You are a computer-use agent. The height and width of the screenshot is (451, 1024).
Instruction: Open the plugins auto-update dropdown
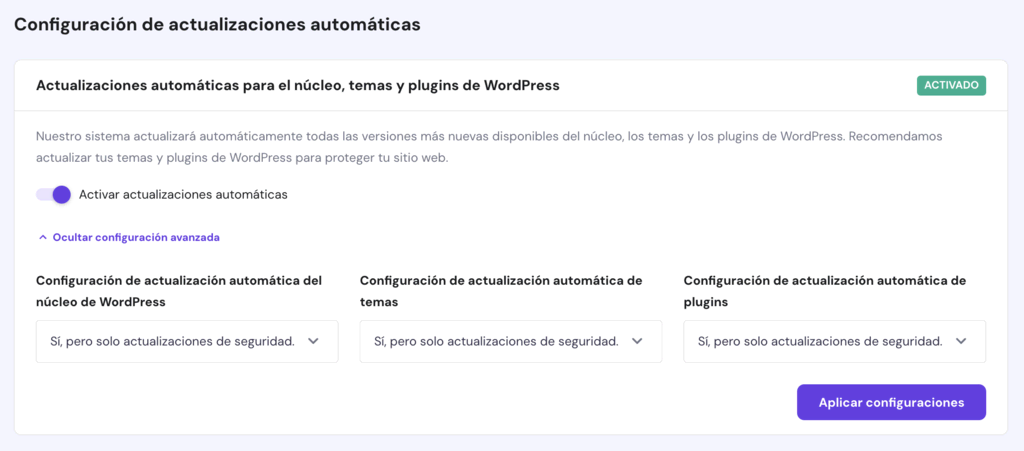point(834,341)
